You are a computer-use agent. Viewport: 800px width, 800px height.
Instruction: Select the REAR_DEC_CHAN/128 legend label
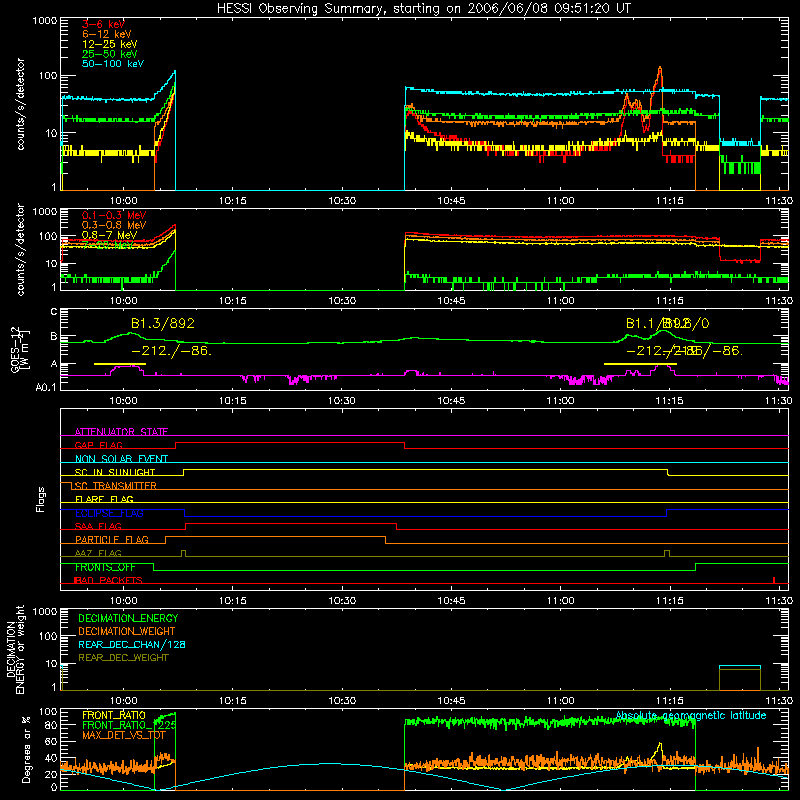tap(132, 644)
